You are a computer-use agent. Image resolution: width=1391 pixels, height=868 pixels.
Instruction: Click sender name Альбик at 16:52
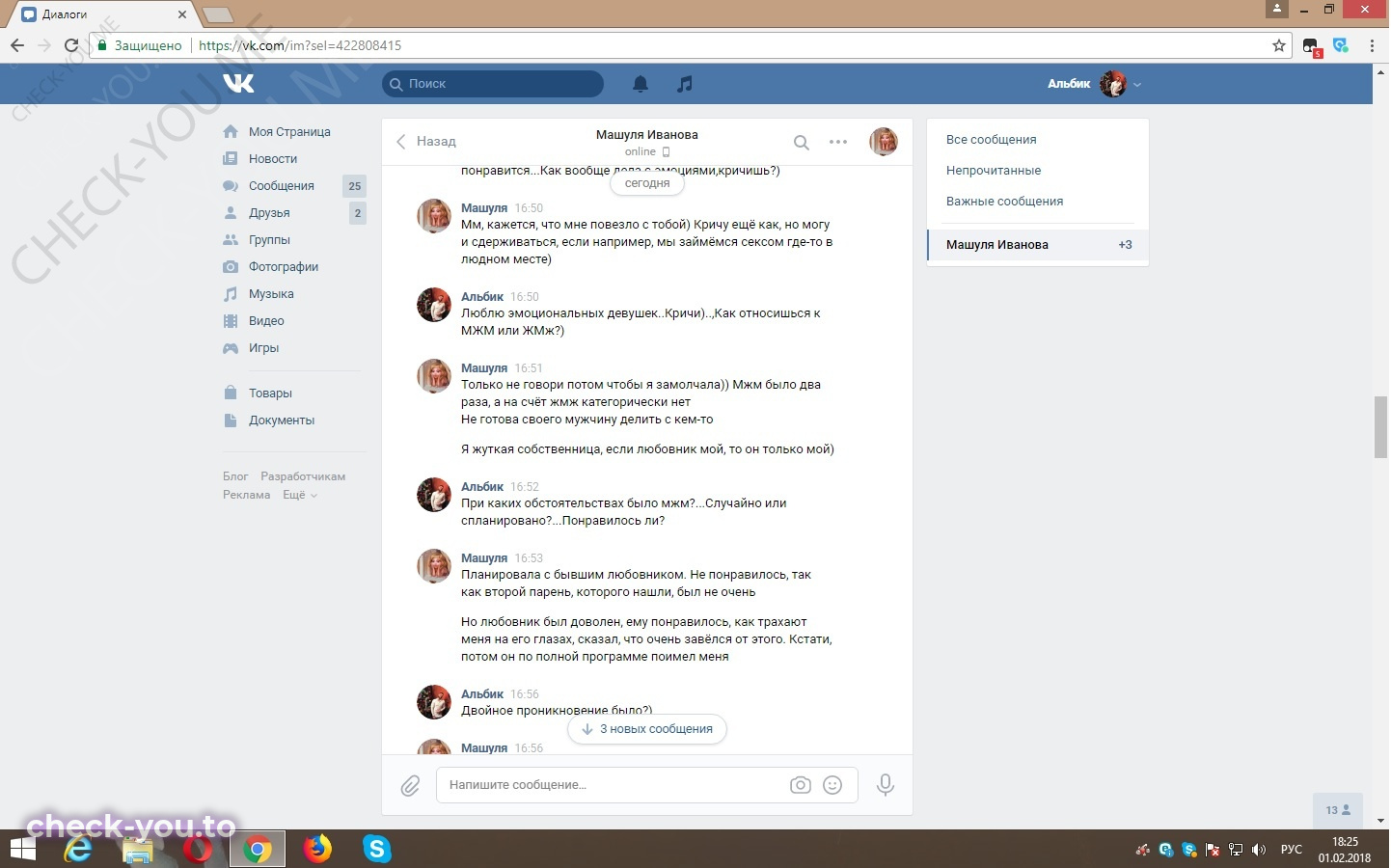click(x=482, y=487)
